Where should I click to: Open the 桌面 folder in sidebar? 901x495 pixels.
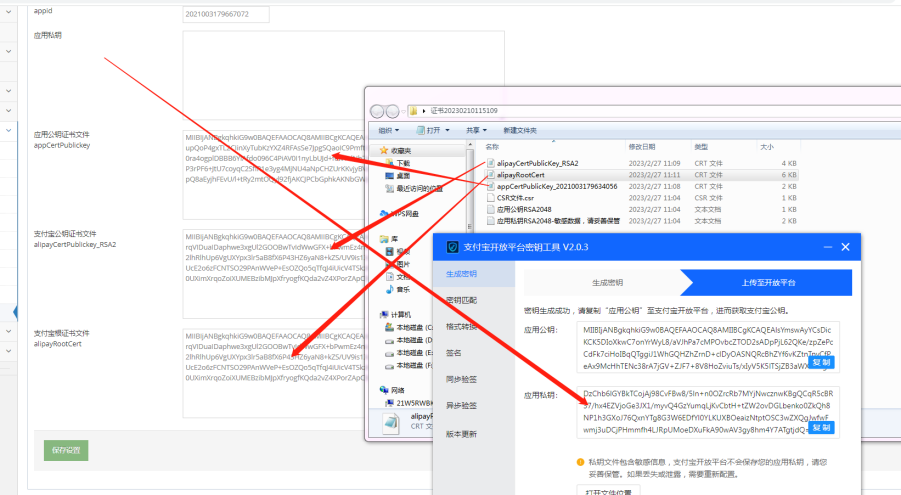(402, 175)
